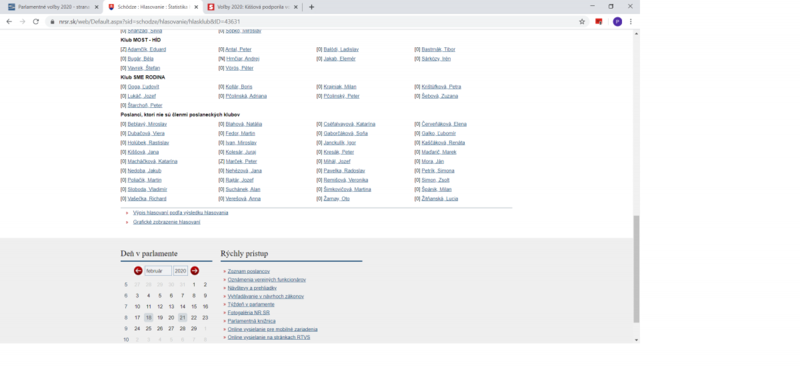Open deputy Kiššová, Jana
Viewport: 800px width, 373px height.
pyautogui.click(x=143, y=152)
